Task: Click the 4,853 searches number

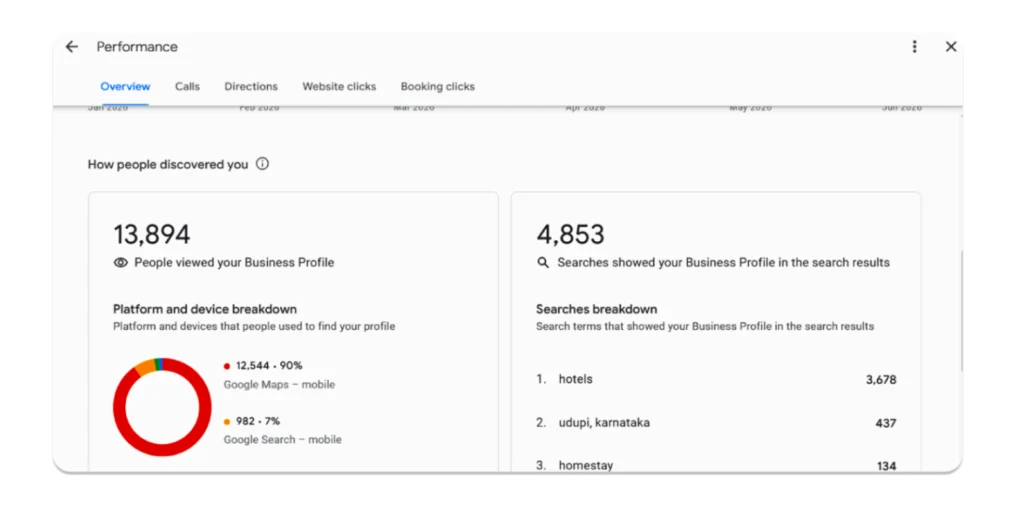Action: pos(570,235)
